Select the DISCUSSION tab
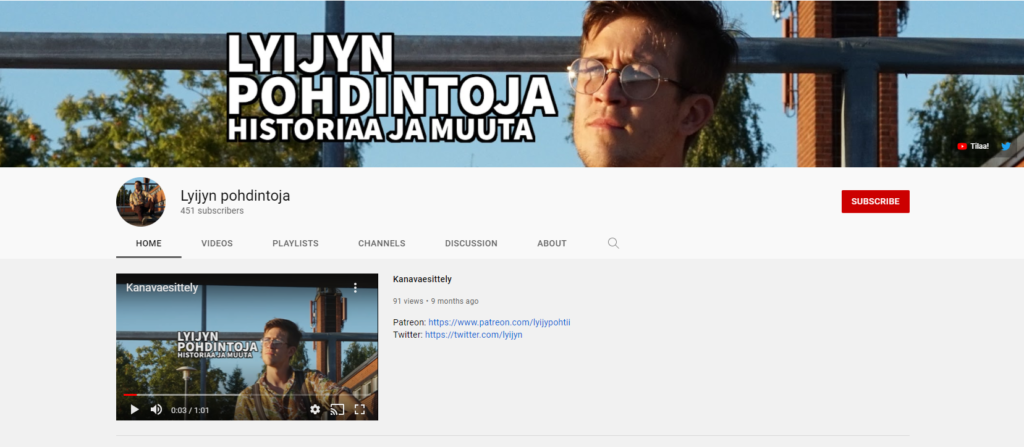The width and height of the screenshot is (1024, 447). 471,243
